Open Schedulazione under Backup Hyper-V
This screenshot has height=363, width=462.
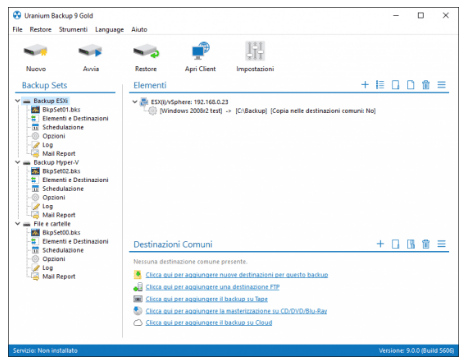click(x=63, y=189)
